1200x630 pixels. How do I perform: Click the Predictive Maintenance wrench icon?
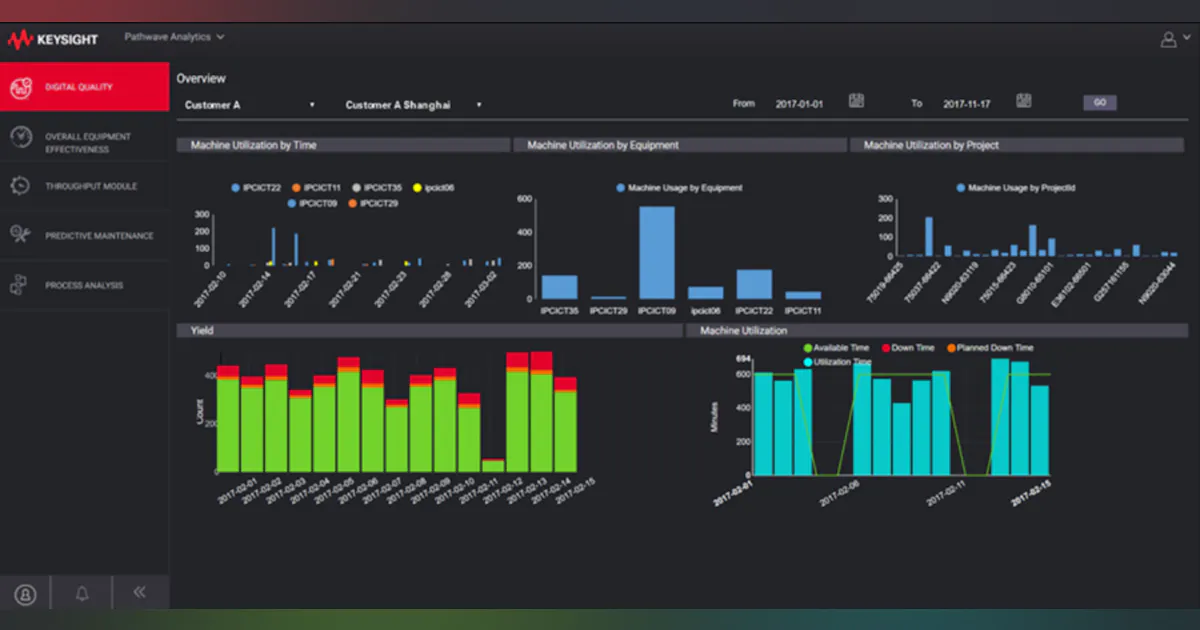tap(19, 235)
